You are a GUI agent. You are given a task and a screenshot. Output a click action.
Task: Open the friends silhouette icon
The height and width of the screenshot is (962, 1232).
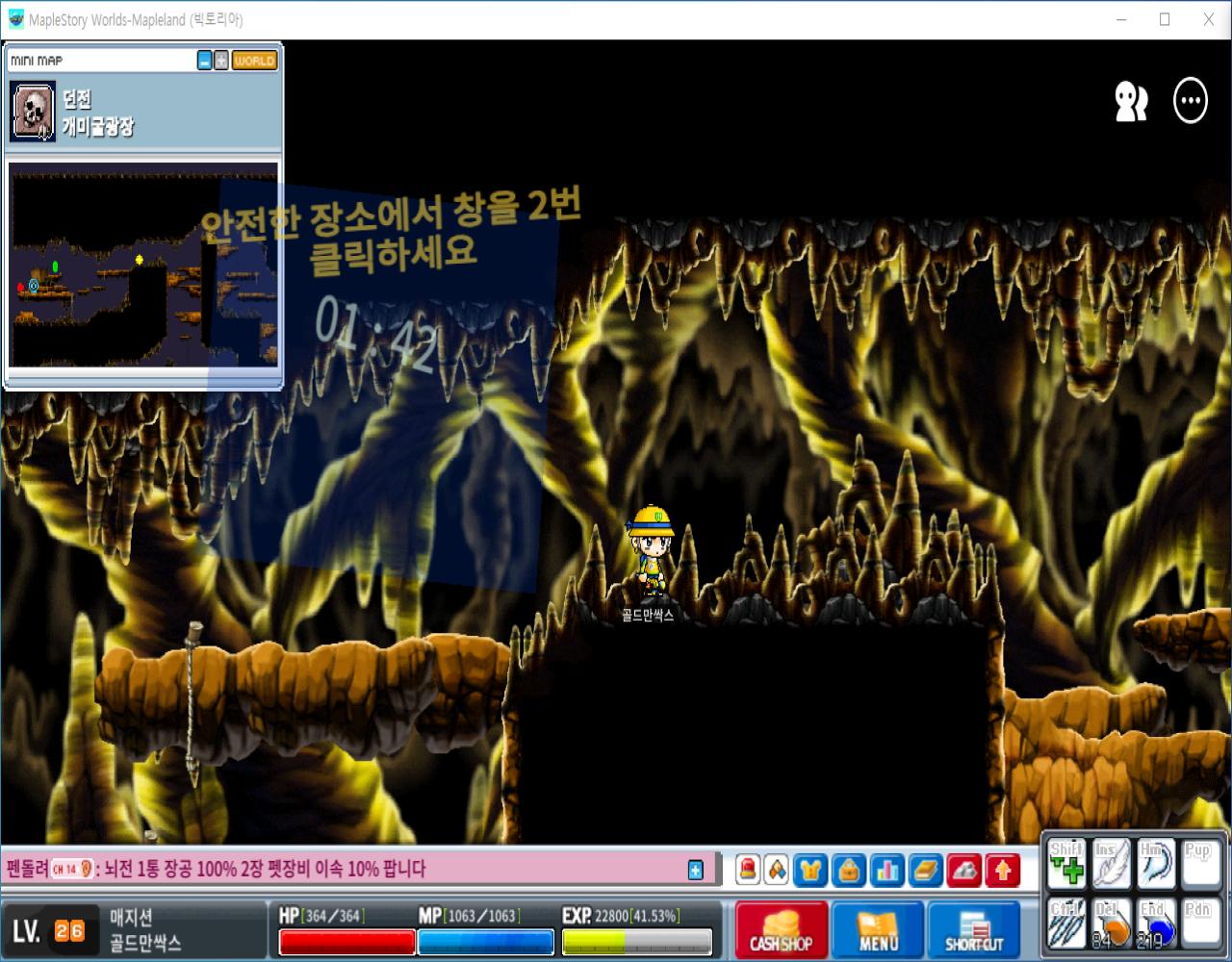pyautogui.click(x=1131, y=101)
